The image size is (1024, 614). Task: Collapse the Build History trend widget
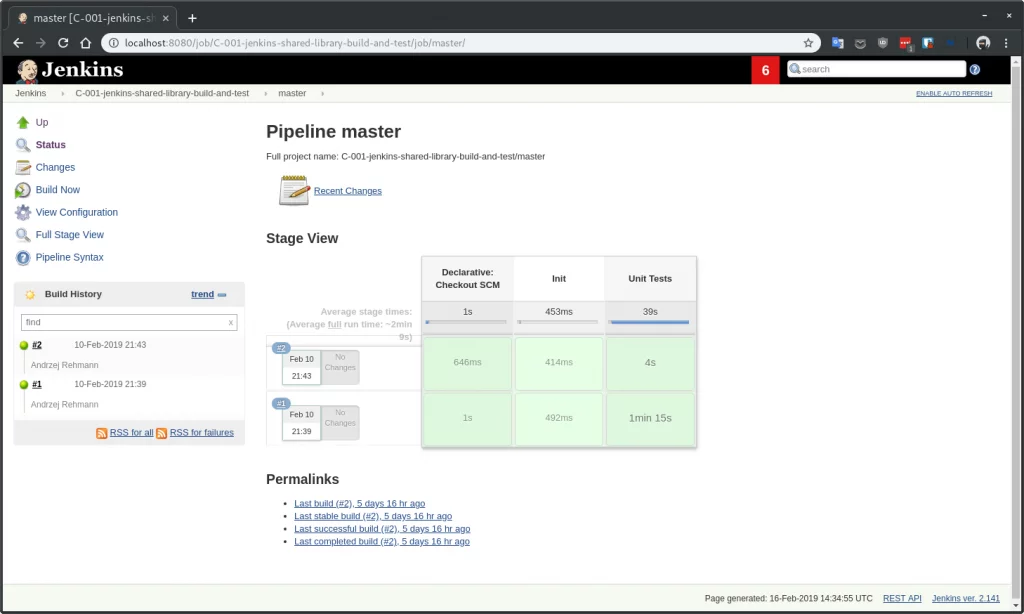(x=222, y=295)
